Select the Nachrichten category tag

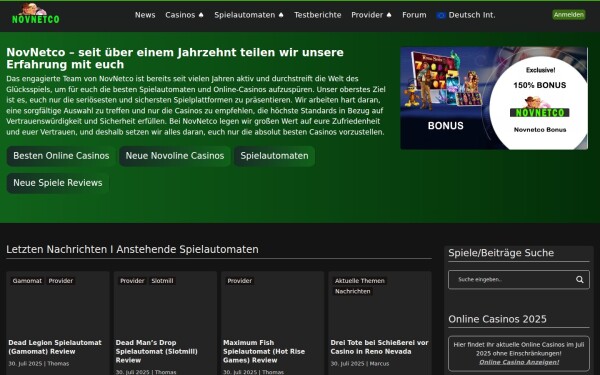click(352, 292)
